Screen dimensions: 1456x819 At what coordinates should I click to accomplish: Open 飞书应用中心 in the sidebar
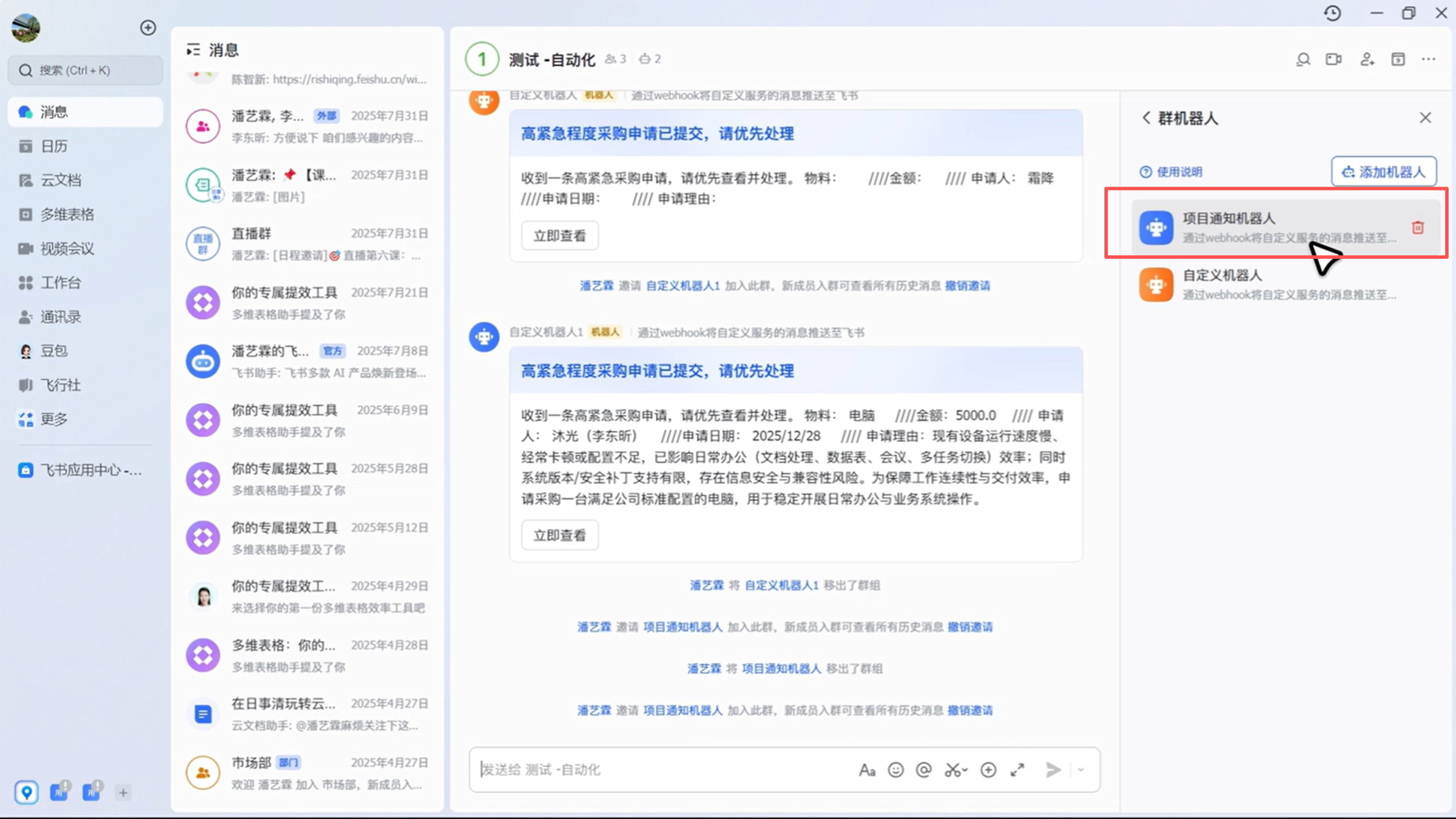tap(85, 470)
